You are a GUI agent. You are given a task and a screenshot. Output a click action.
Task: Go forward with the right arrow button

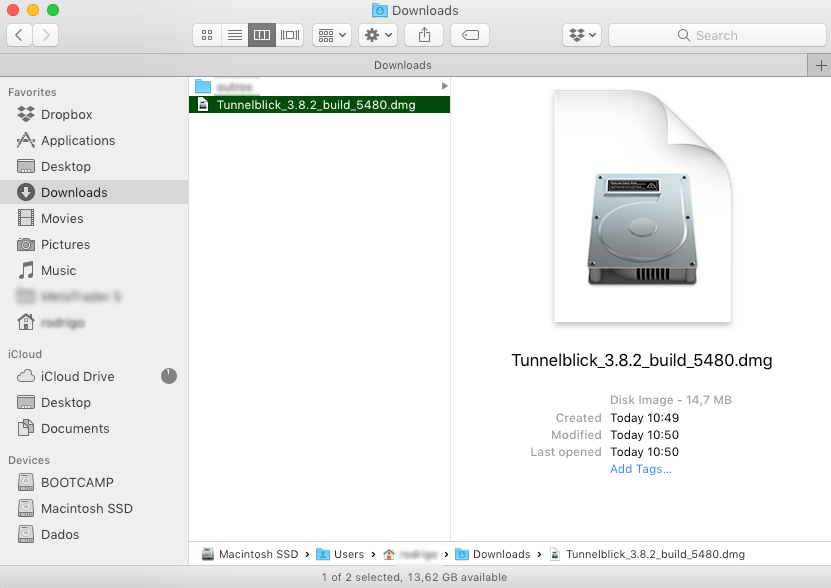[x=46, y=35]
